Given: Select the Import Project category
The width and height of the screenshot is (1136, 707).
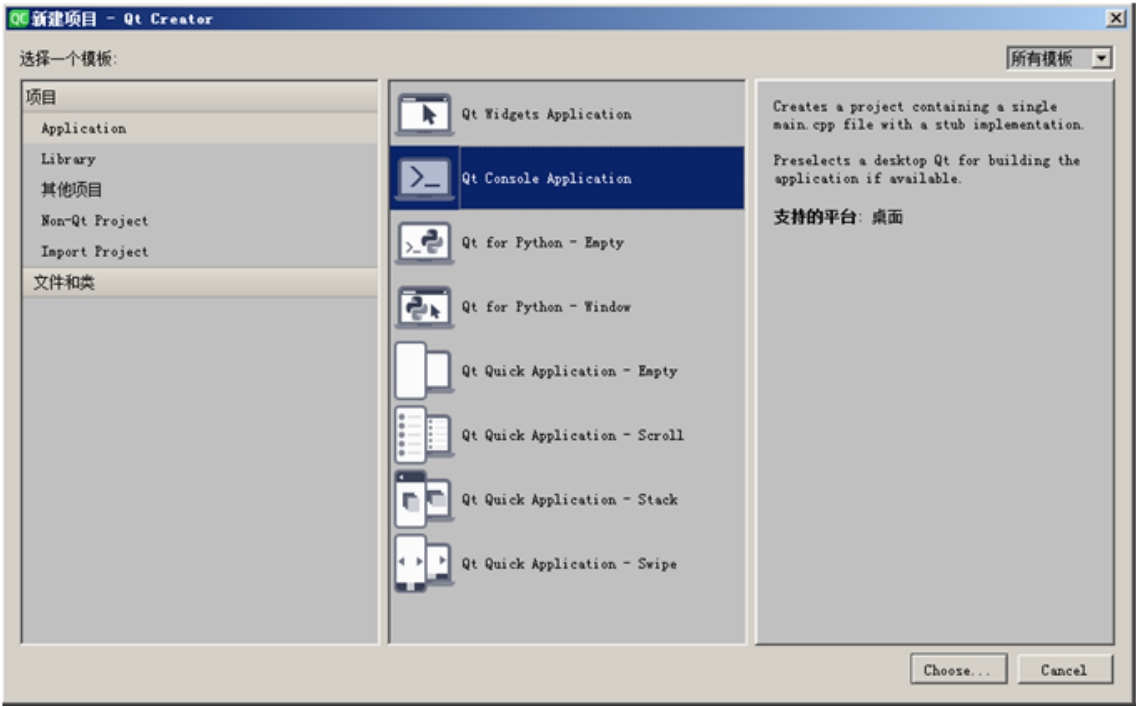Looking at the screenshot, I should coord(200,251).
